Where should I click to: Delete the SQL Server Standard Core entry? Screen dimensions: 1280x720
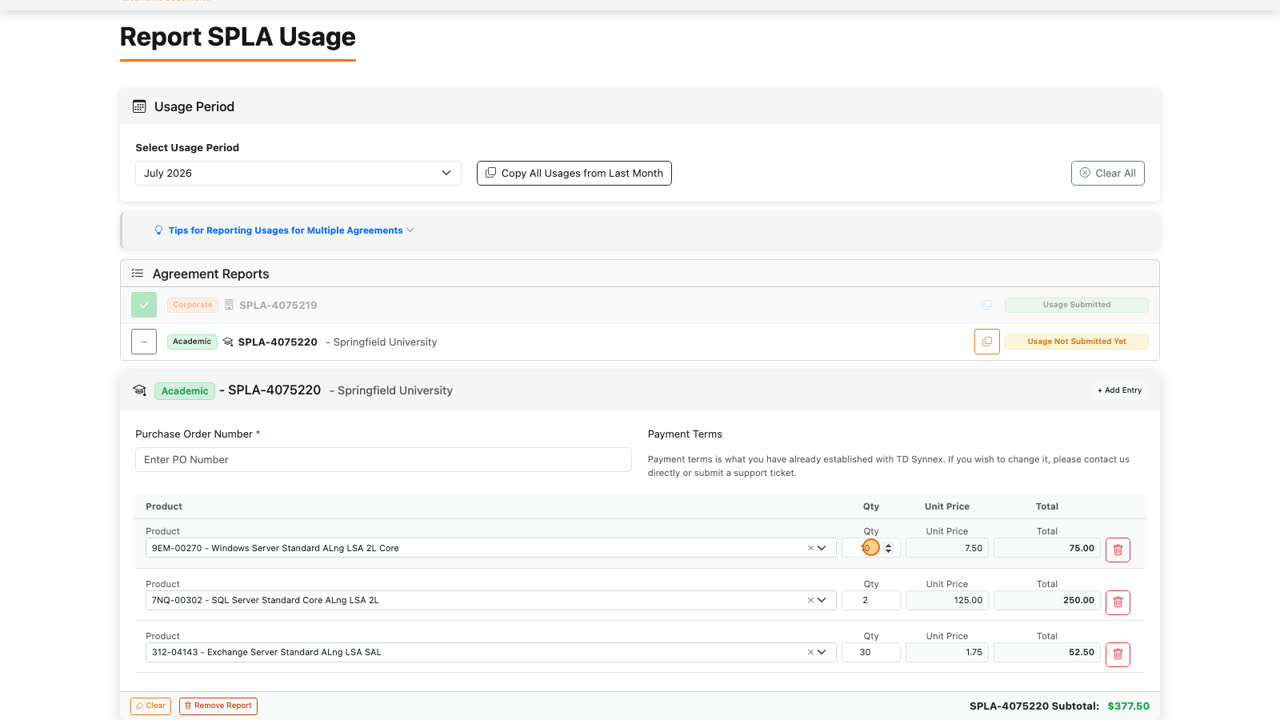tap(1118, 602)
